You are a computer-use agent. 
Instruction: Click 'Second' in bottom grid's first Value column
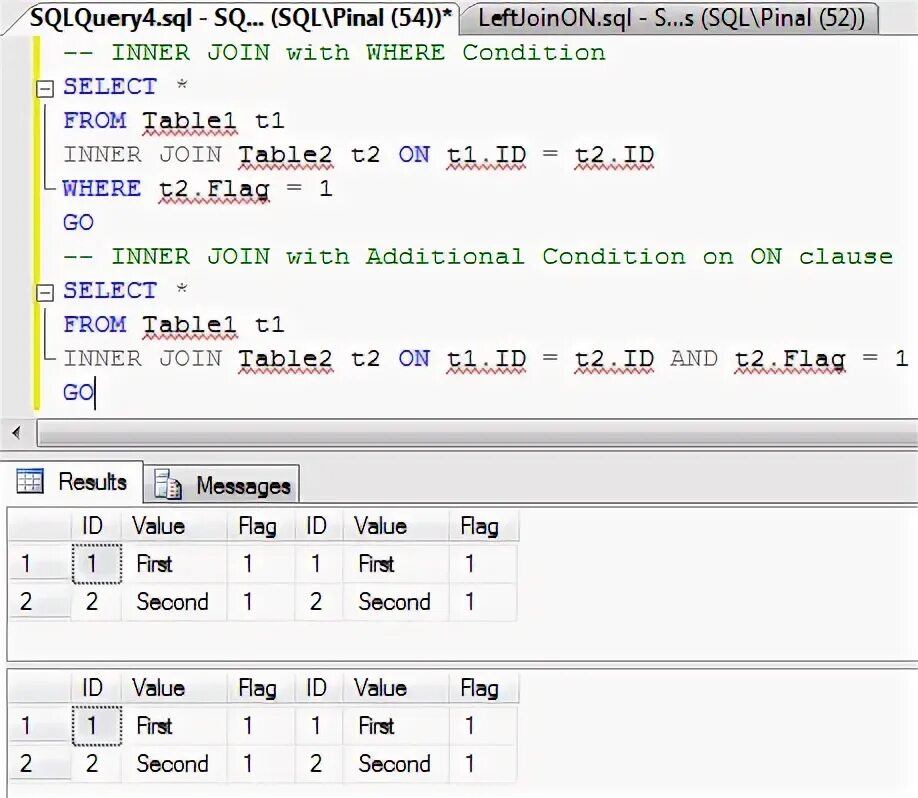point(174,763)
